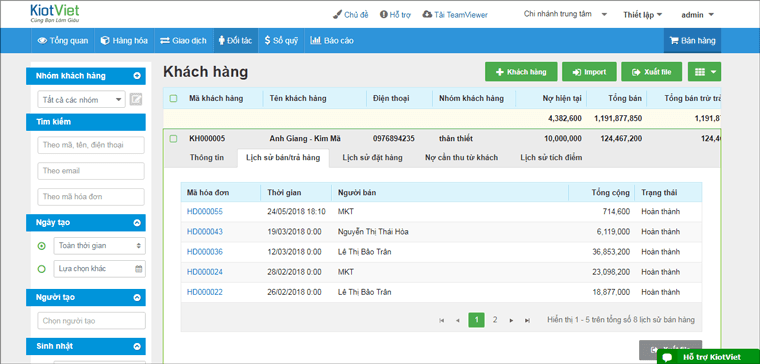This screenshot has width=760, height=364.
Task: Open invoice HD000036
Action: pos(205,252)
